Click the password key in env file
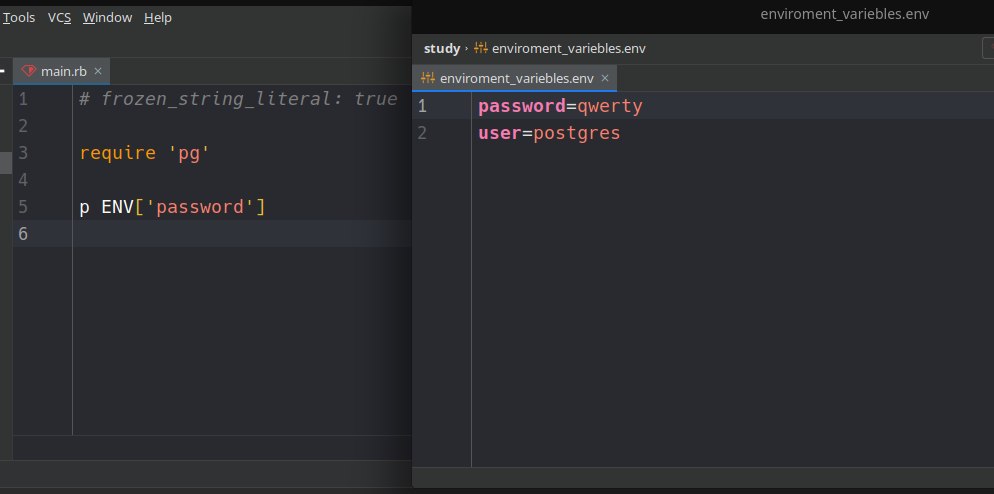 522,106
